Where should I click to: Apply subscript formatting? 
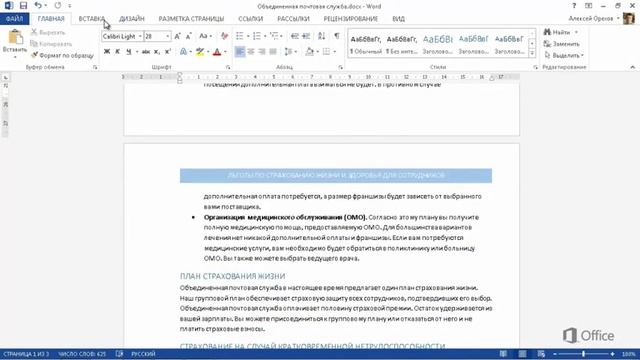tap(157, 52)
